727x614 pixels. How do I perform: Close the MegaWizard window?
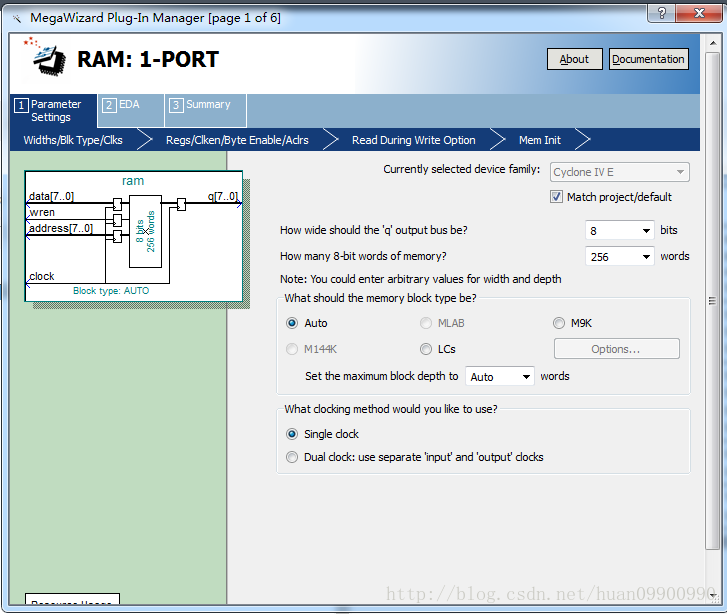[699, 13]
